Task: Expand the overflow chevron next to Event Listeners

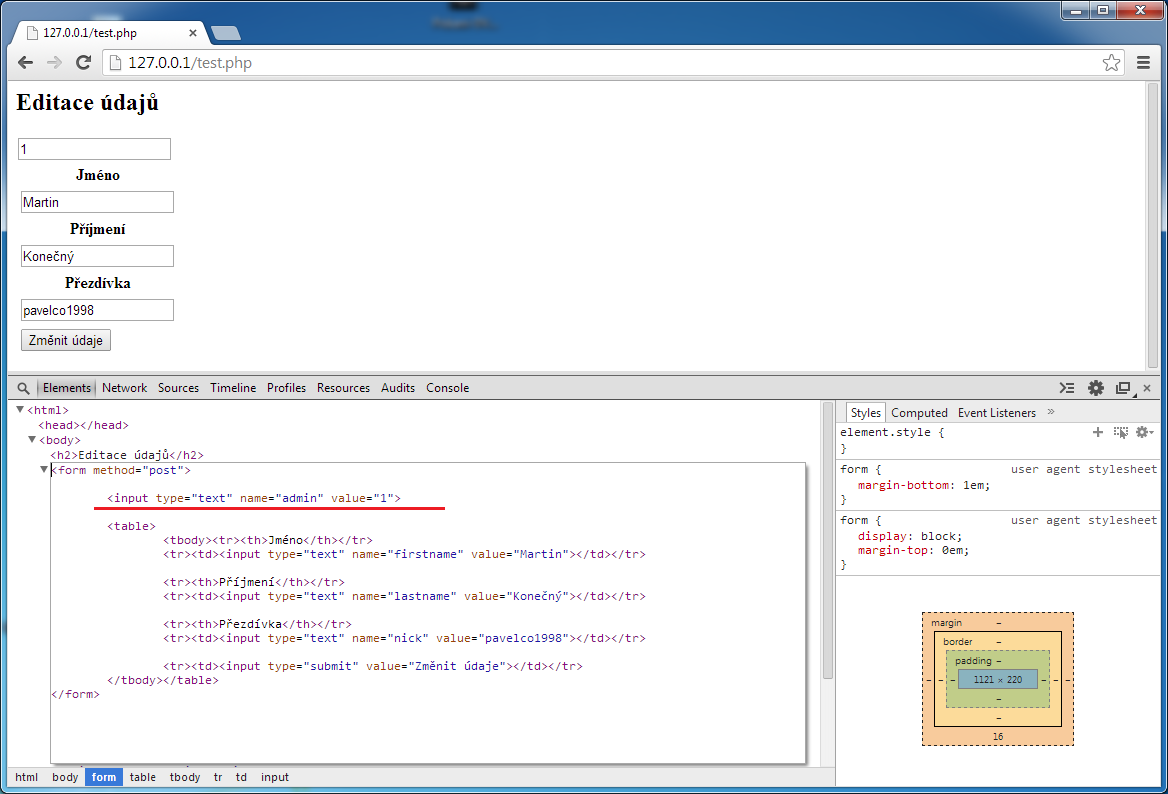Action: 1050,412
